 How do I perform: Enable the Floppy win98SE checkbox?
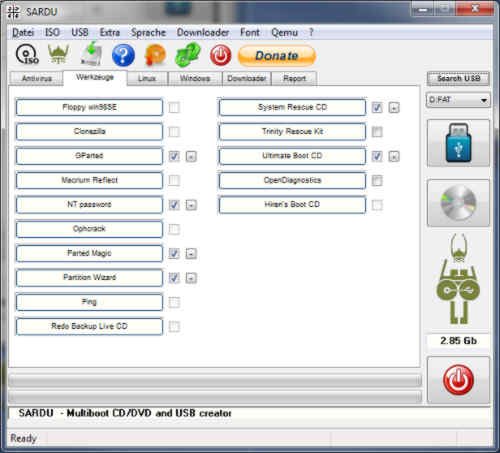click(x=174, y=108)
